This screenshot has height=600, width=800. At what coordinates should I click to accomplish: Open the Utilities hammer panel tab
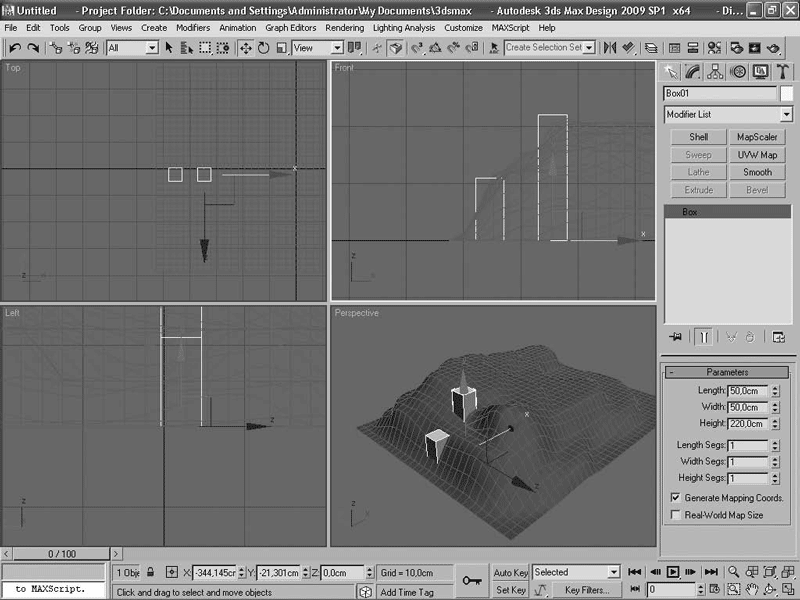point(783,71)
